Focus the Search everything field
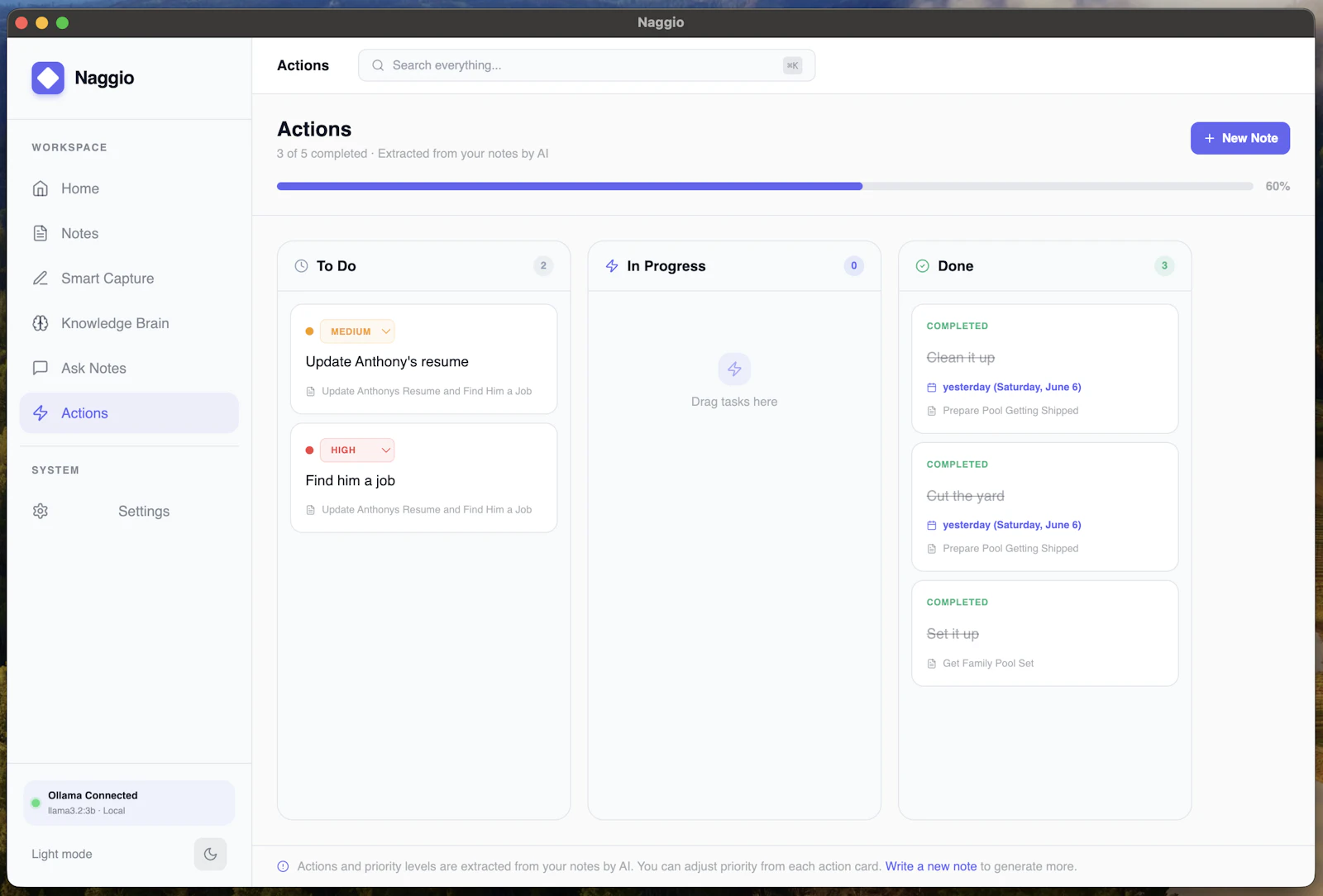This screenshot has width=1323, height=896. click(x=586, y=65)
